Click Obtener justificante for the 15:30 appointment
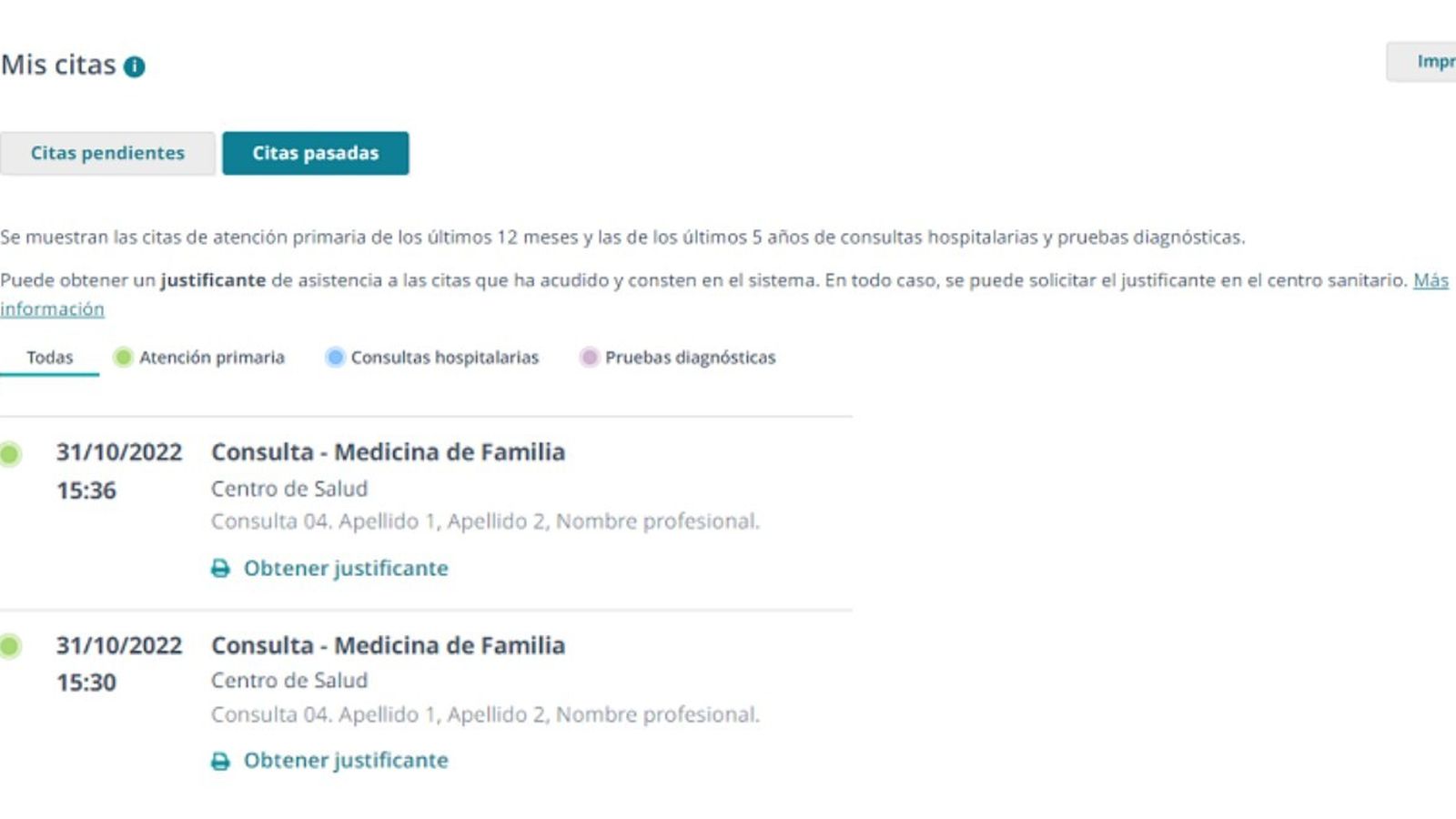Image resolution: width=1456 pixels, height=819 pixels. (x=344, y=760)
